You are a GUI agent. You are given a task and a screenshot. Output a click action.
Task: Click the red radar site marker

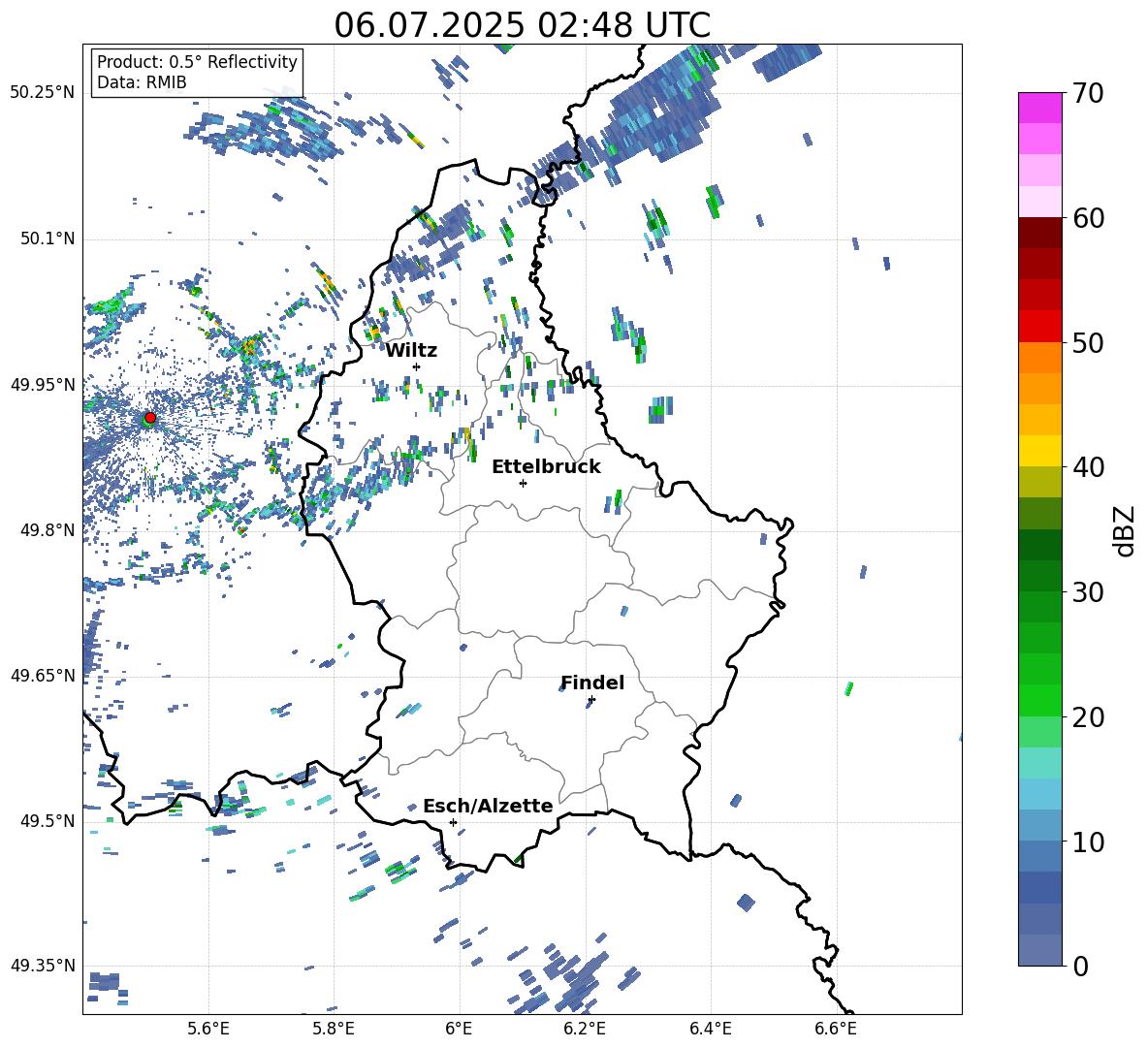point(150,417)
